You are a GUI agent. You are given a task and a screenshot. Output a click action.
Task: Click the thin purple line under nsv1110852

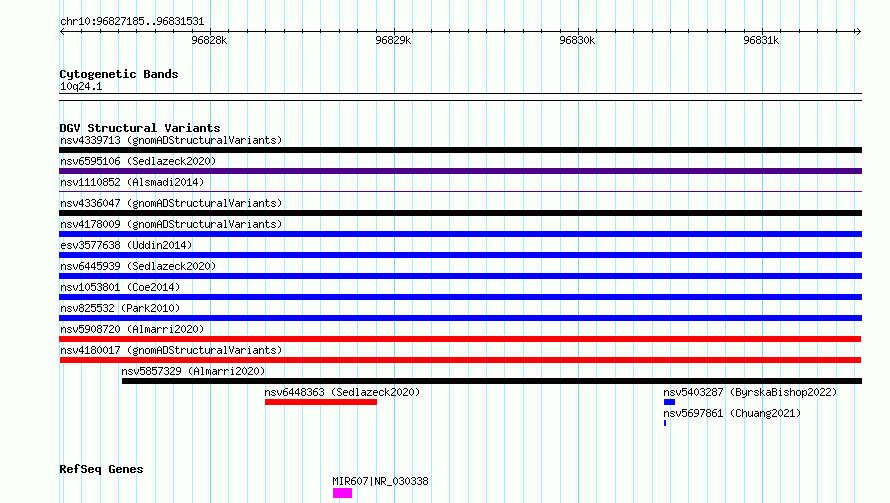(x=460, y=192)
